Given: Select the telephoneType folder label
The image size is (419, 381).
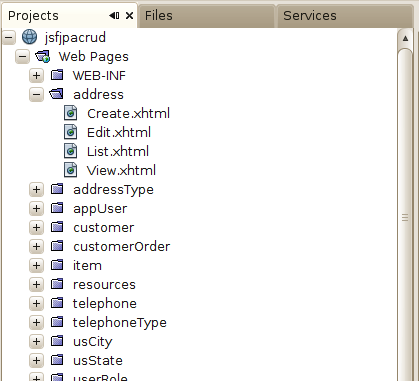Looking at the screenshot, I should click(119, 323).
